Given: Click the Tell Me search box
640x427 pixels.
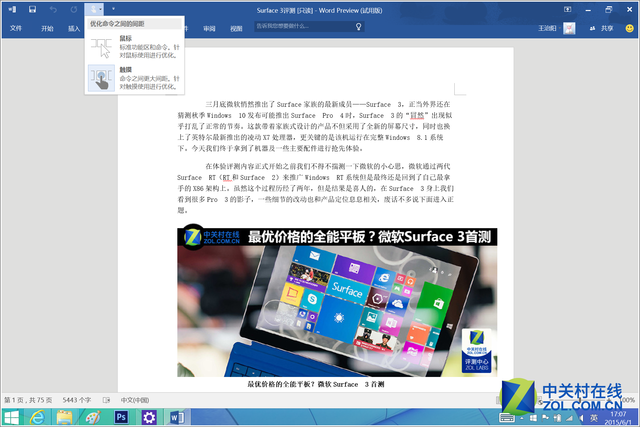Looking at the screenshot, I should tap(309, 27).
